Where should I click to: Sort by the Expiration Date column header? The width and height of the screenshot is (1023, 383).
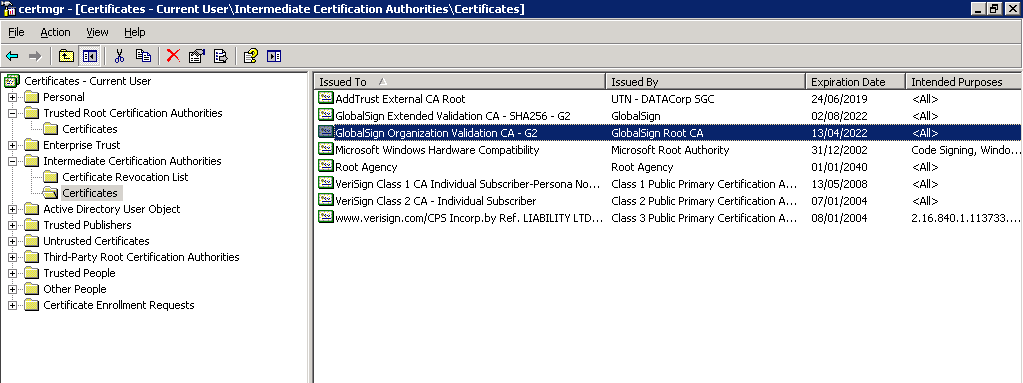[x=855, y=82]
